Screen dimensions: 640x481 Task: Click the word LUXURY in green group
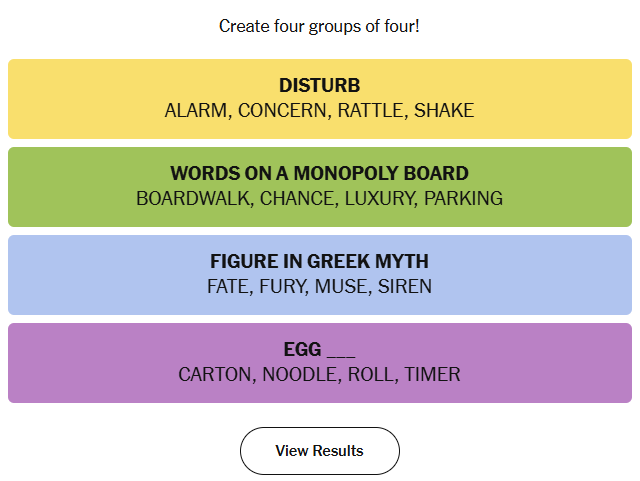point(379,199)
